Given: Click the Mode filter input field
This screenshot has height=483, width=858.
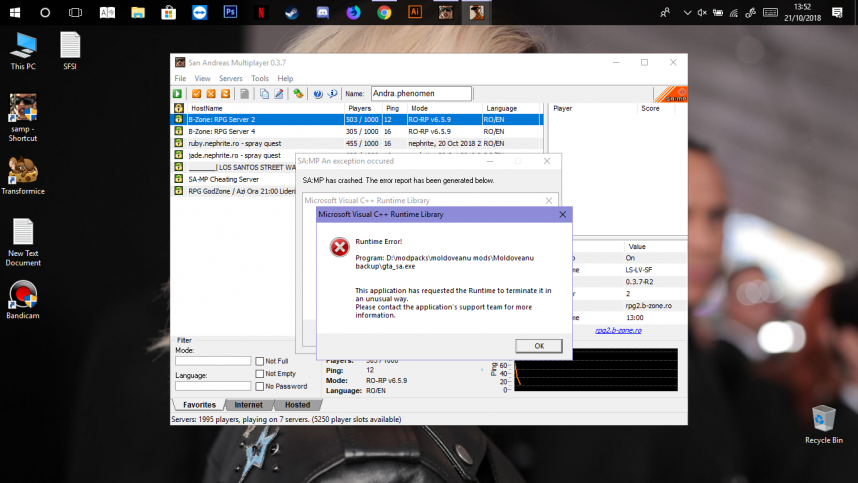Looking at the screenshot, I should 213,361.
